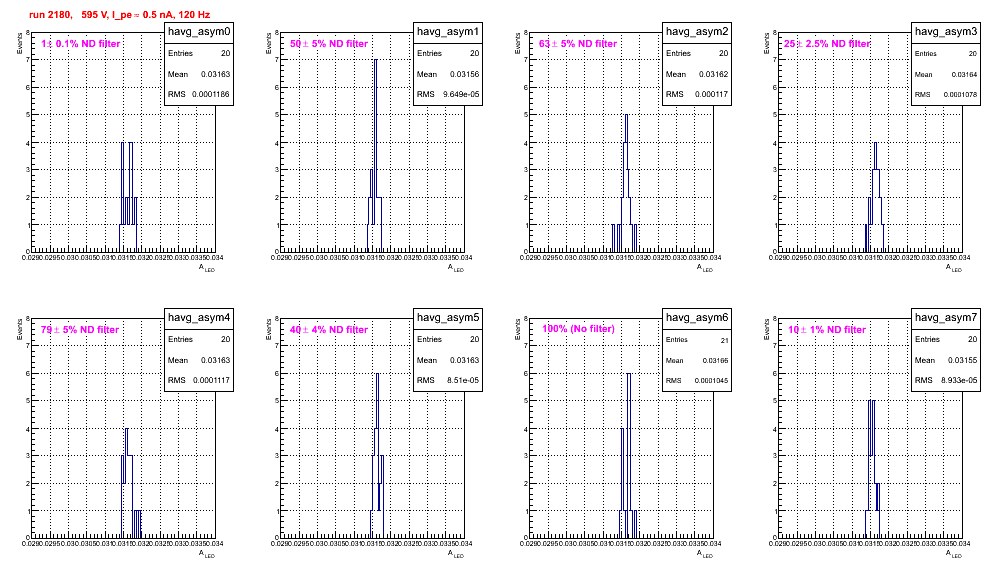Click the '50± 5% ND filter' label

pos(329,44)
